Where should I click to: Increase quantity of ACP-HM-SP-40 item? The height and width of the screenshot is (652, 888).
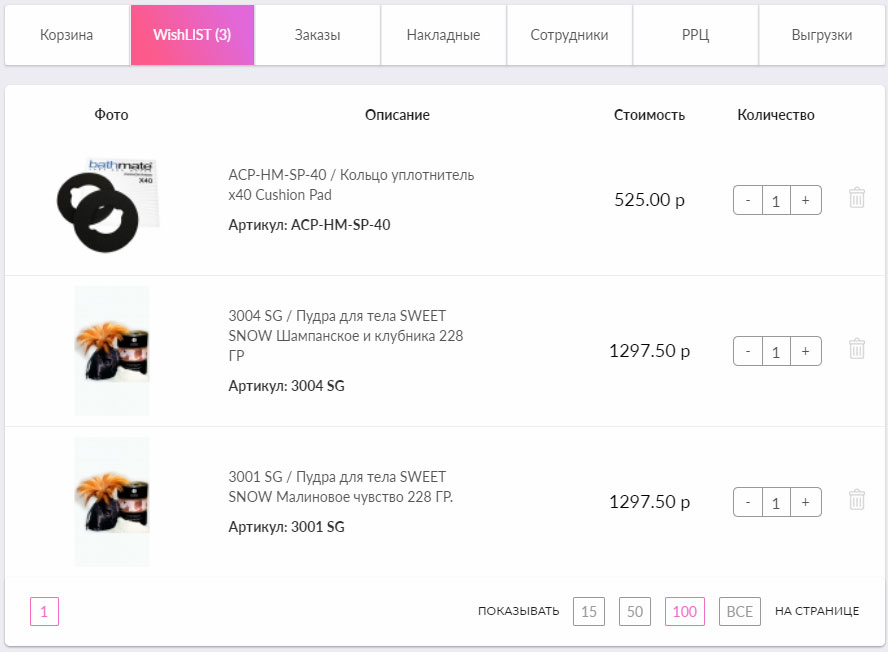(805, 200)
